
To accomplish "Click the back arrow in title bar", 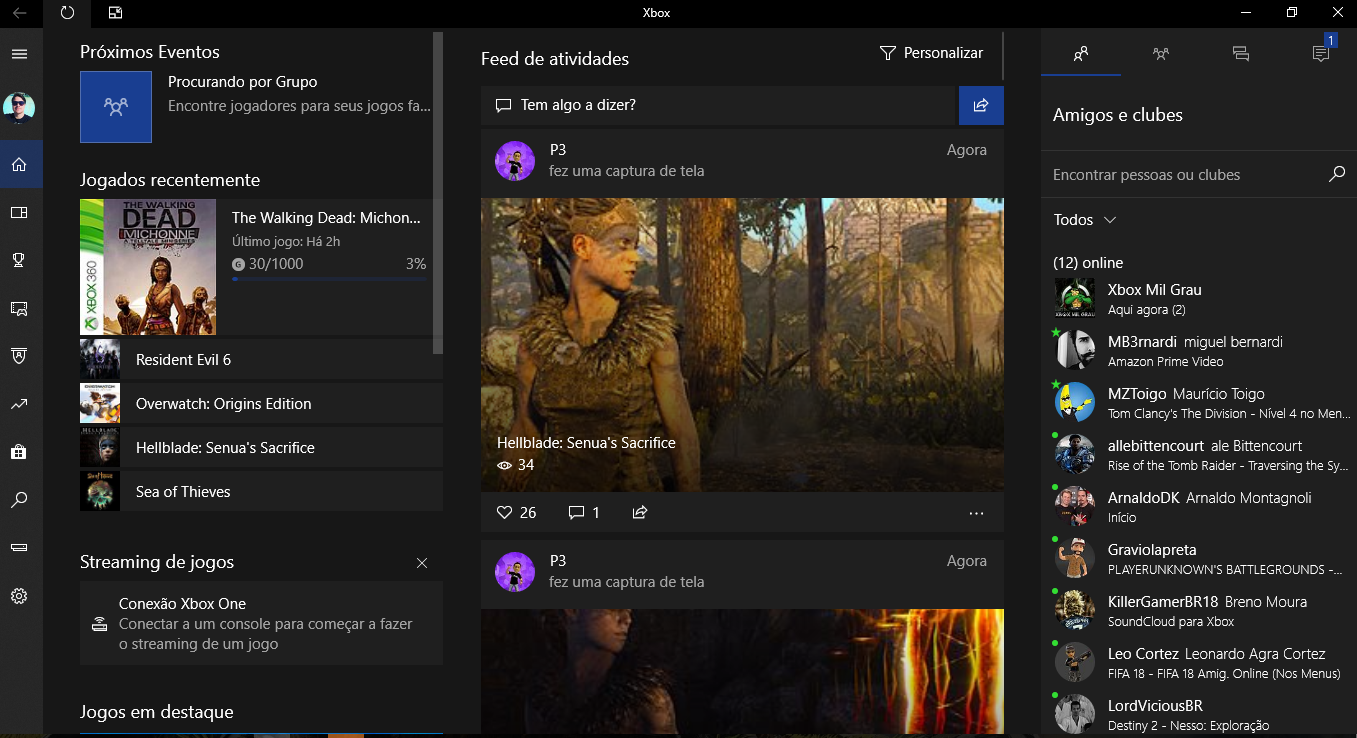I will 20,13.
